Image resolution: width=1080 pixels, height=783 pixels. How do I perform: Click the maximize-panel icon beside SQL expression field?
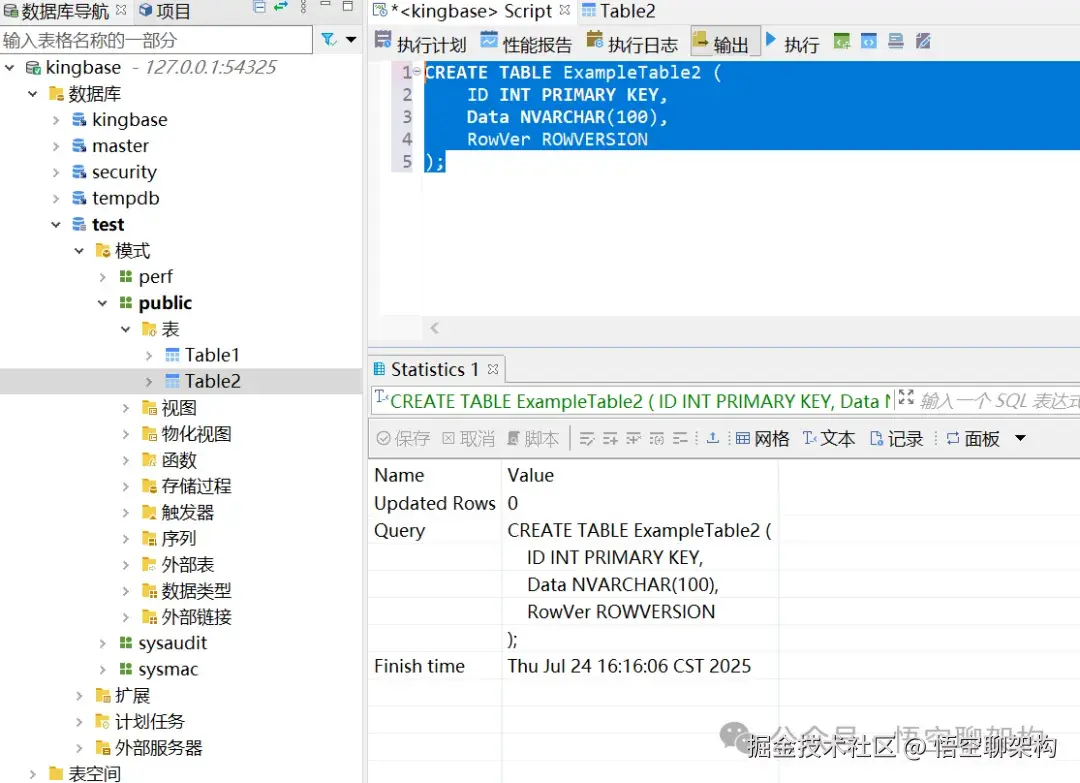click(906, 397)
